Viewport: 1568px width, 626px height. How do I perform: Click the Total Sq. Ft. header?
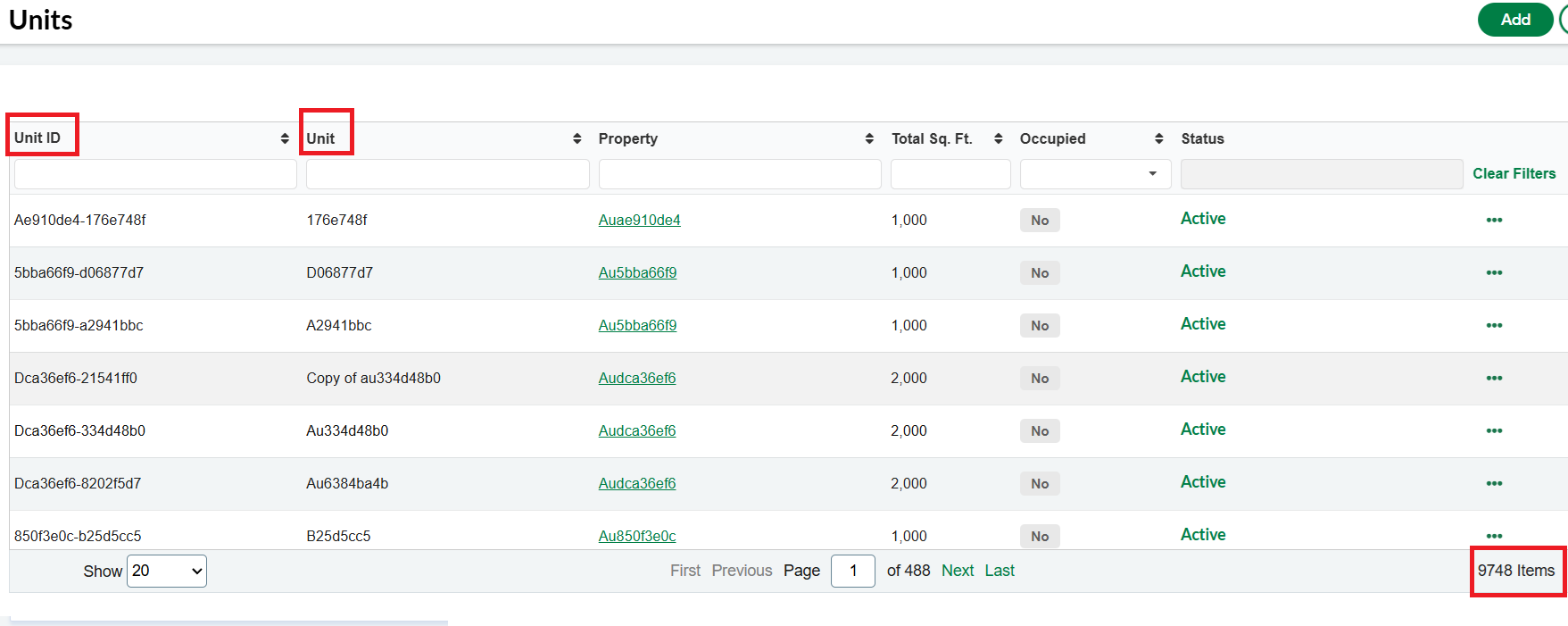(x=932, y=138)
